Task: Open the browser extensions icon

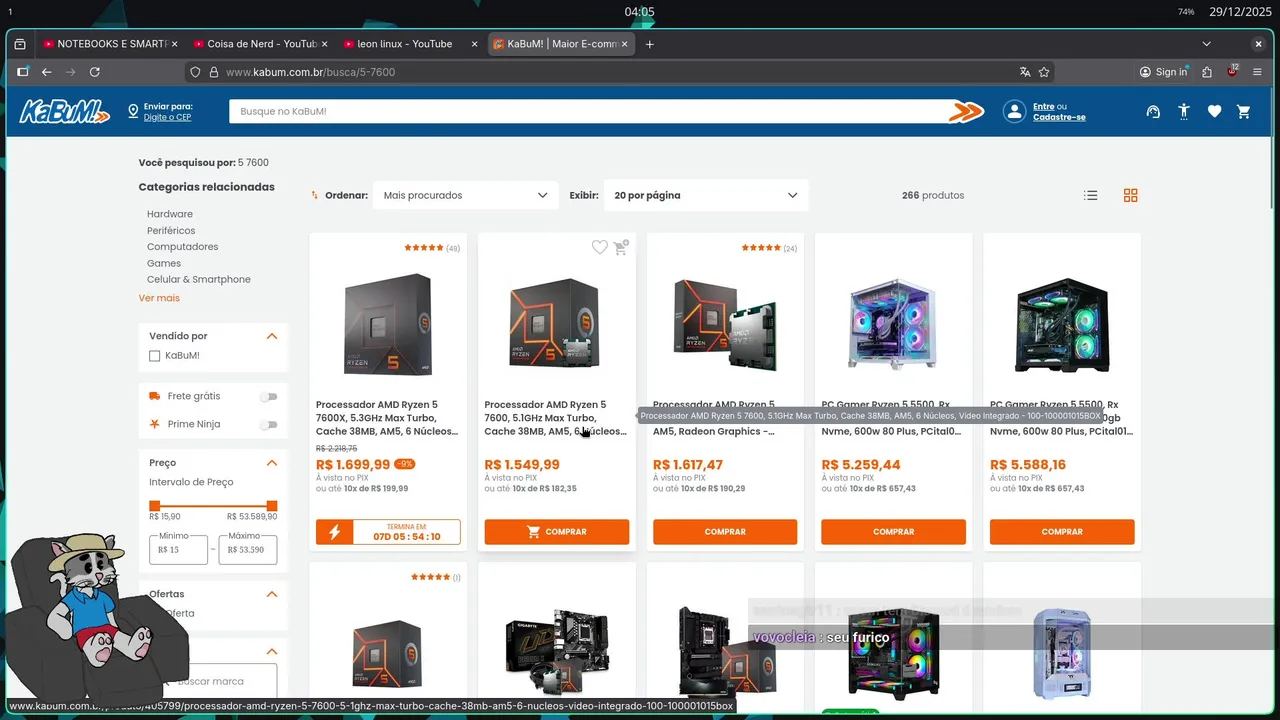Action: pos(1207,72)
